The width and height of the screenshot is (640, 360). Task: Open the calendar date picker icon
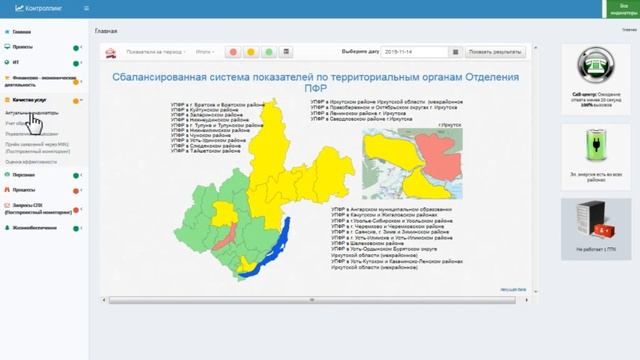[x=456, y=52]
